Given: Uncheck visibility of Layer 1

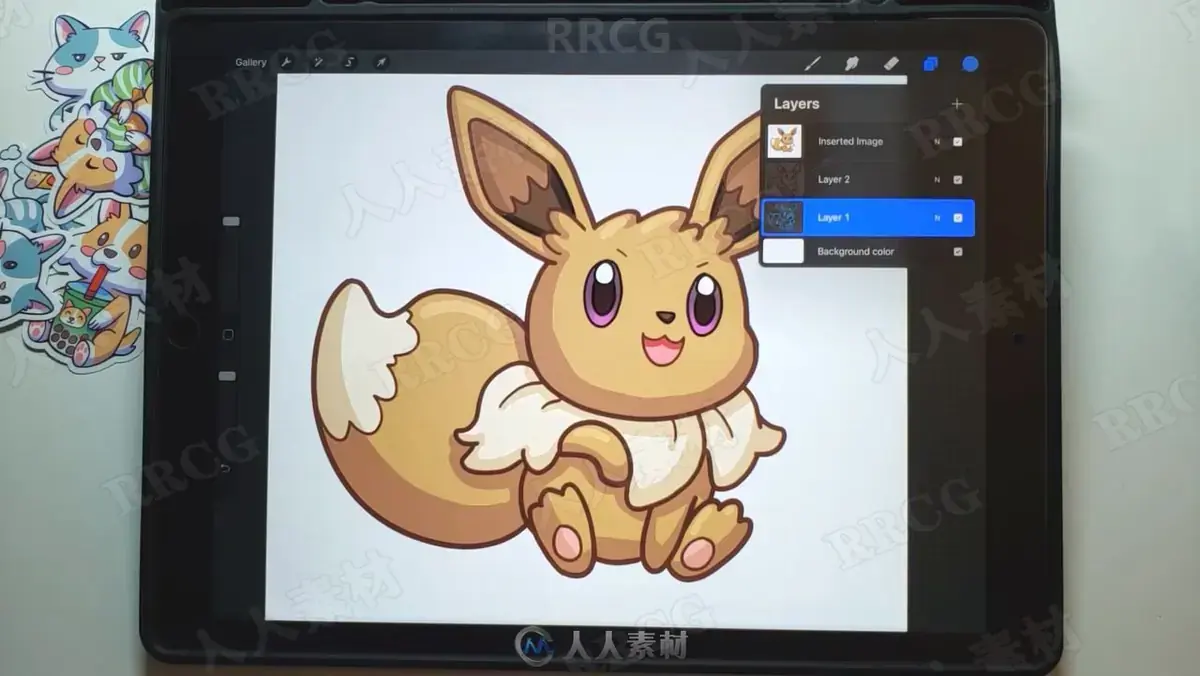Looking at the screenshot, I should tap(958, 217).
